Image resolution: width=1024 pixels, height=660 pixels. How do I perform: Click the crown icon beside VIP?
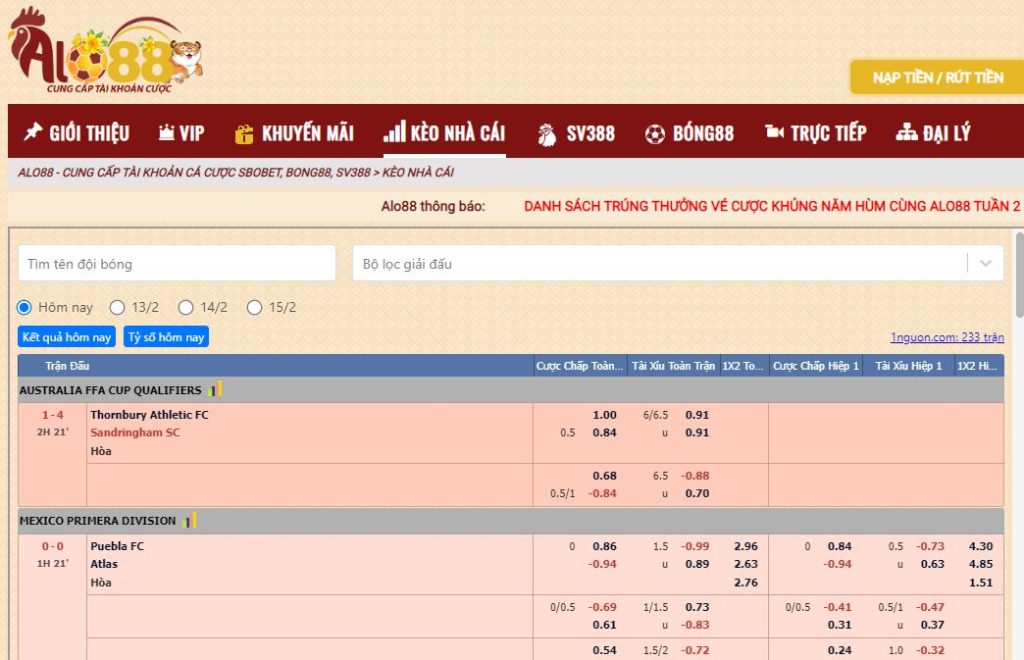[167, 133]
